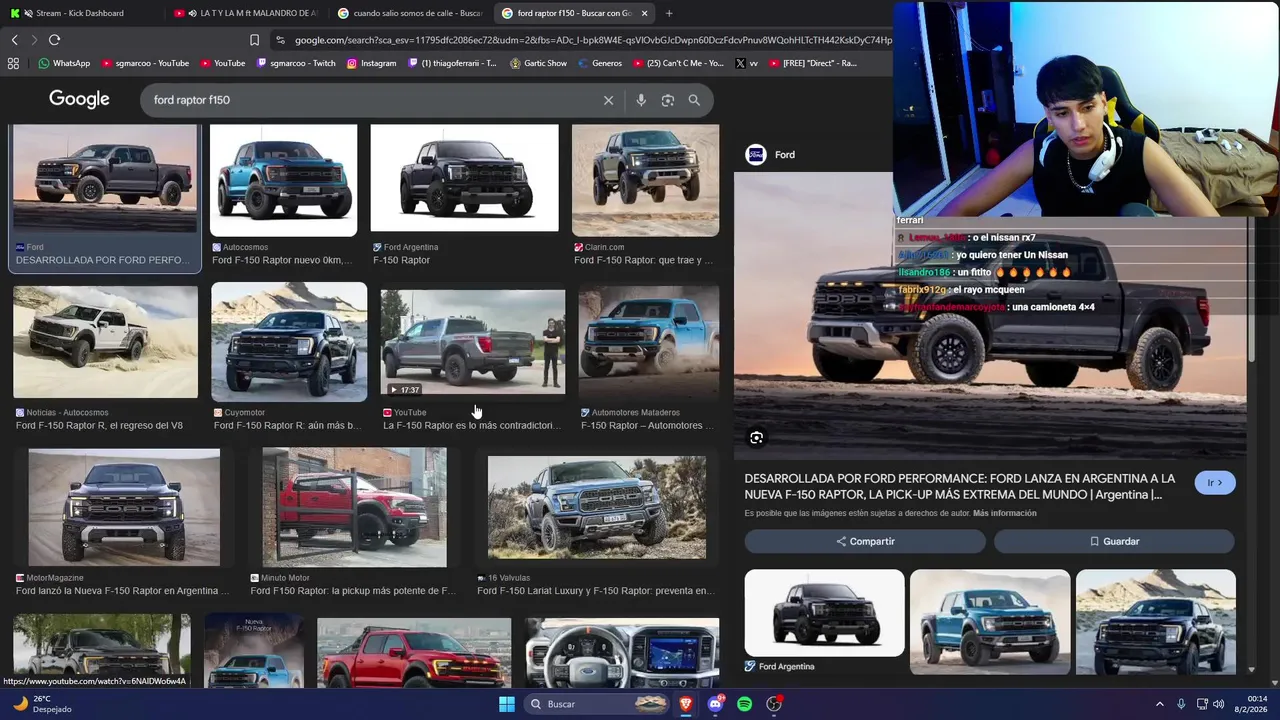Screen dimensions: 1280x720
Task: Open Spotify from the taskbar
Action: [744, 704]
